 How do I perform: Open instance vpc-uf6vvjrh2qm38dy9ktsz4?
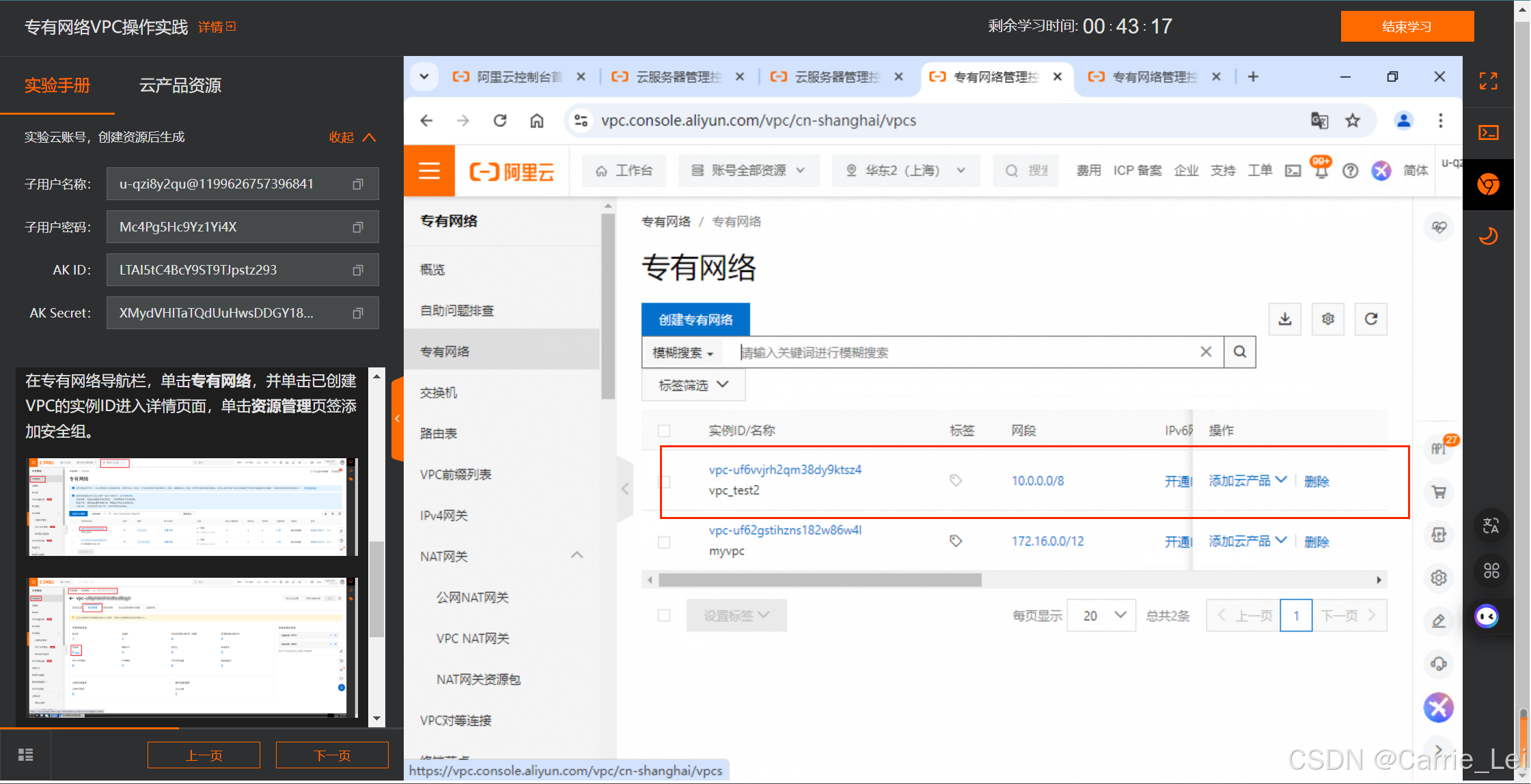tap(785, 470)
